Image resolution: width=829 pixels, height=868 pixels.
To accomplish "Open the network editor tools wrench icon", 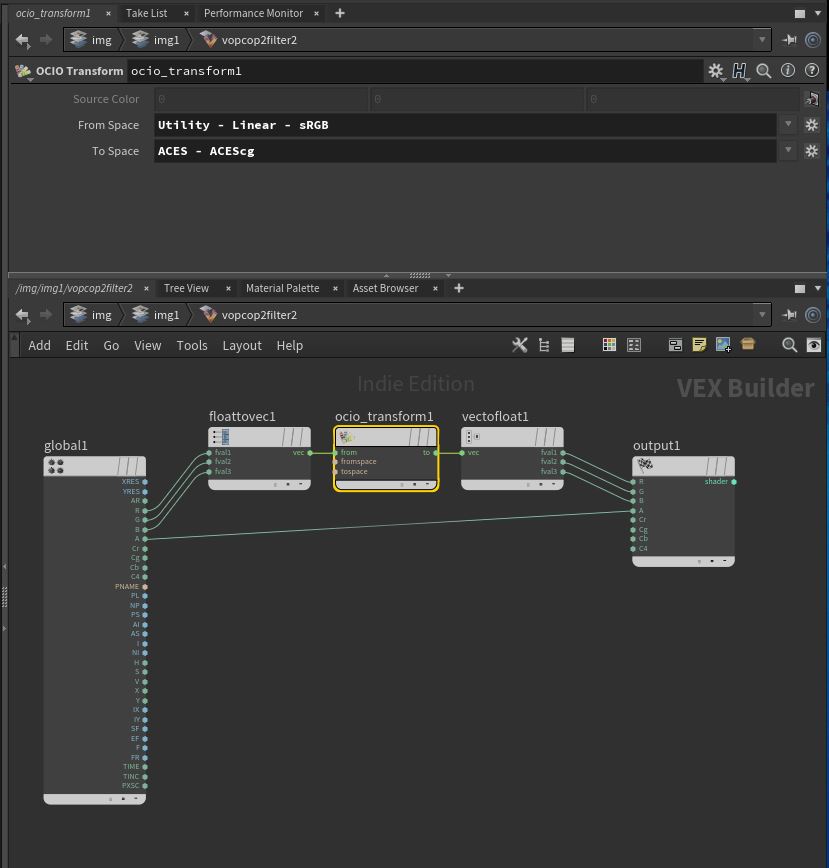I will pos(519,345).
